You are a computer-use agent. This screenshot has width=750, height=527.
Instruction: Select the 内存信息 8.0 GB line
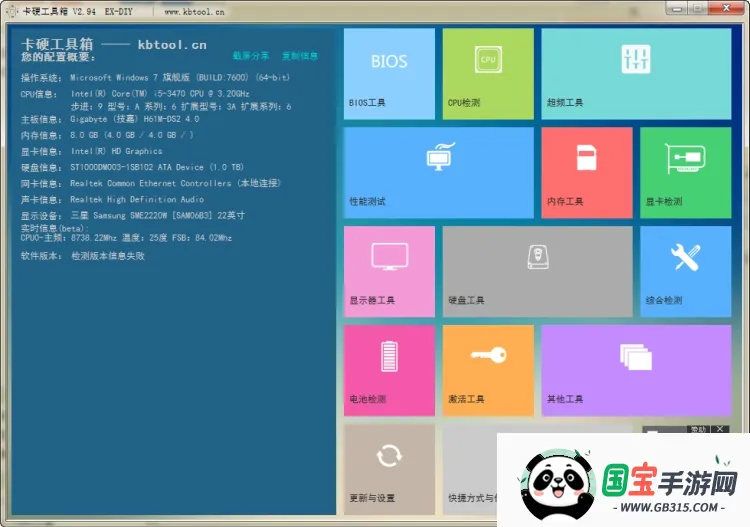click(x=107, y=135)
